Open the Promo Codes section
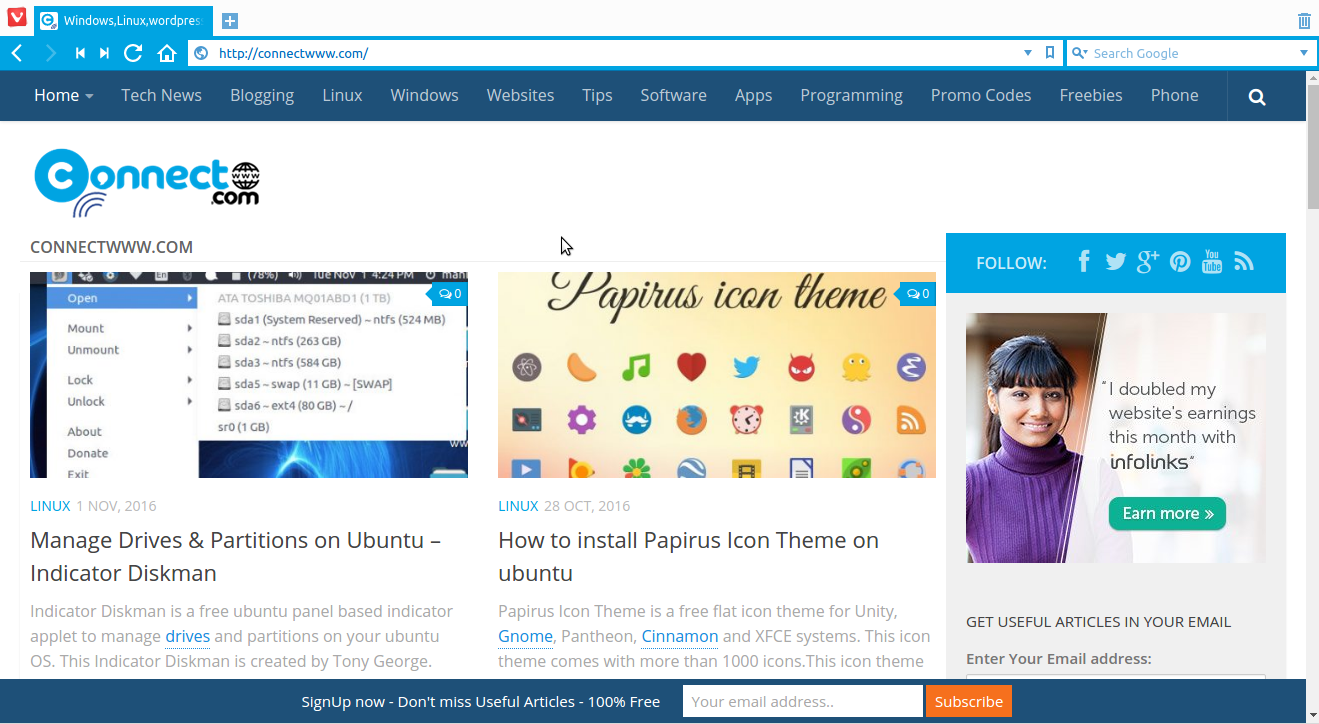 (x=981, y=96)
